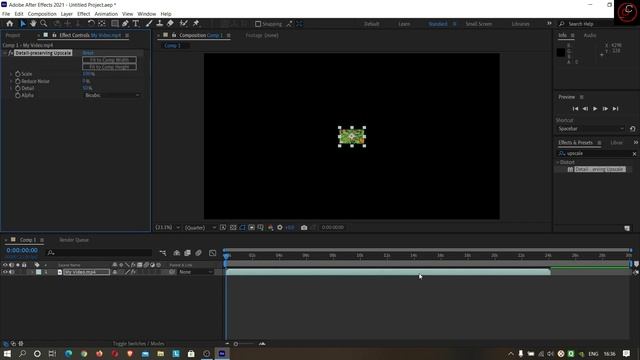
Task: Click Reset link for Detail-preserving Upscale
Action: 88,53
